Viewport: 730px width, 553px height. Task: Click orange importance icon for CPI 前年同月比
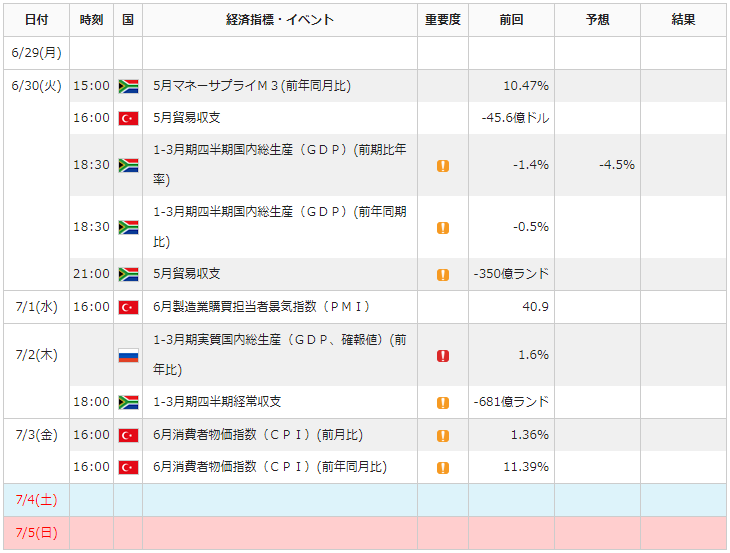[x=443, y=467]
